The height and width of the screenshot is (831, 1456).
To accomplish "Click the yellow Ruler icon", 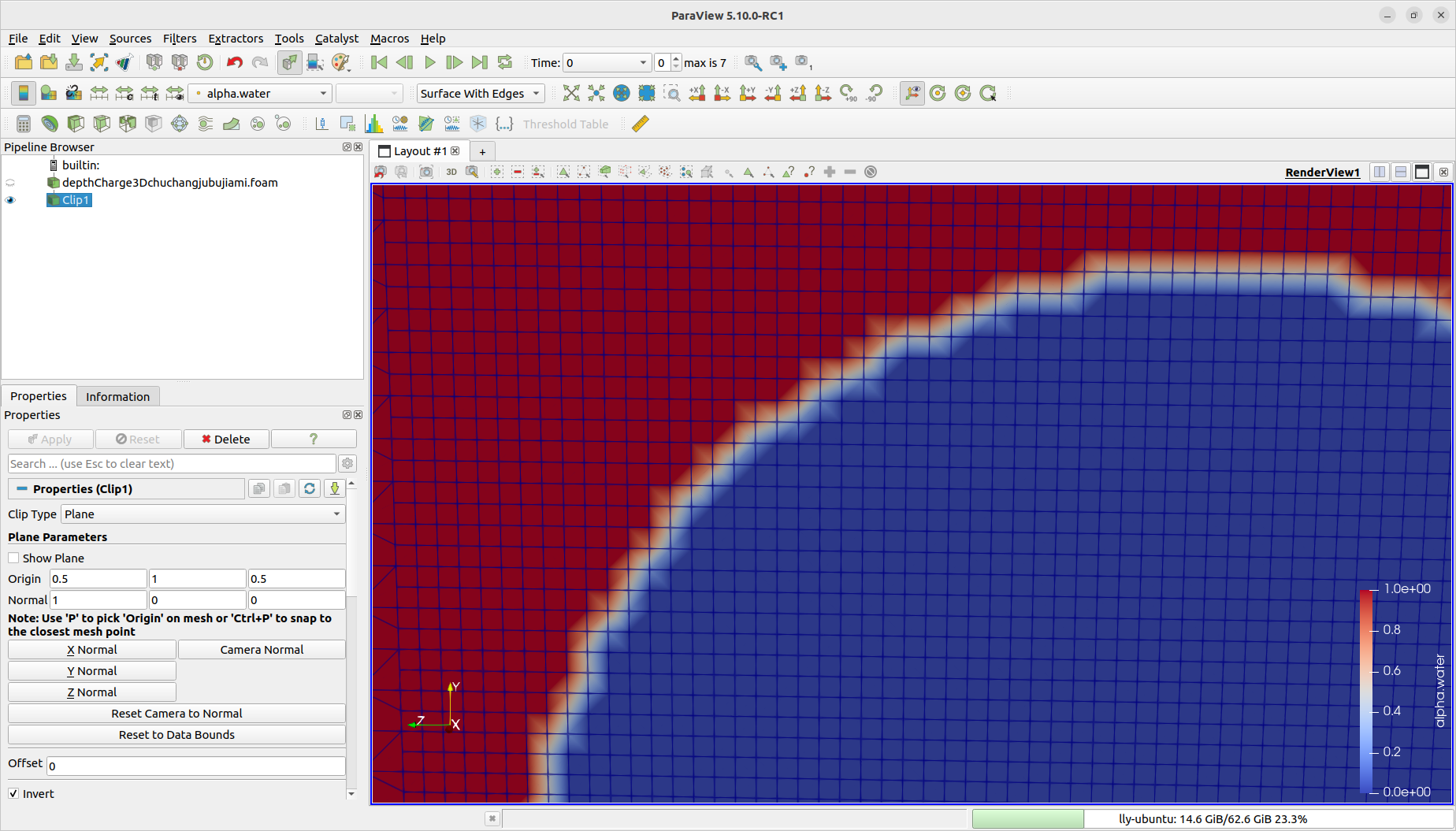I will 641,124.
